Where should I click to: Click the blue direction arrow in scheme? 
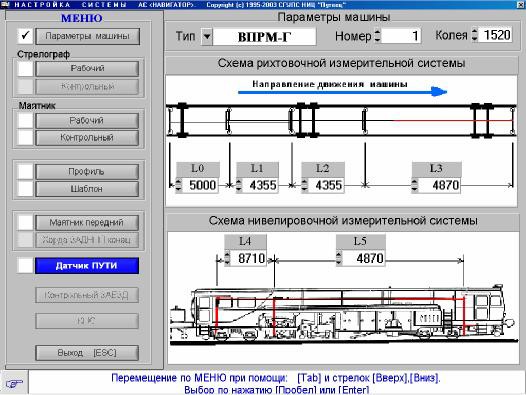coord(343,92)
